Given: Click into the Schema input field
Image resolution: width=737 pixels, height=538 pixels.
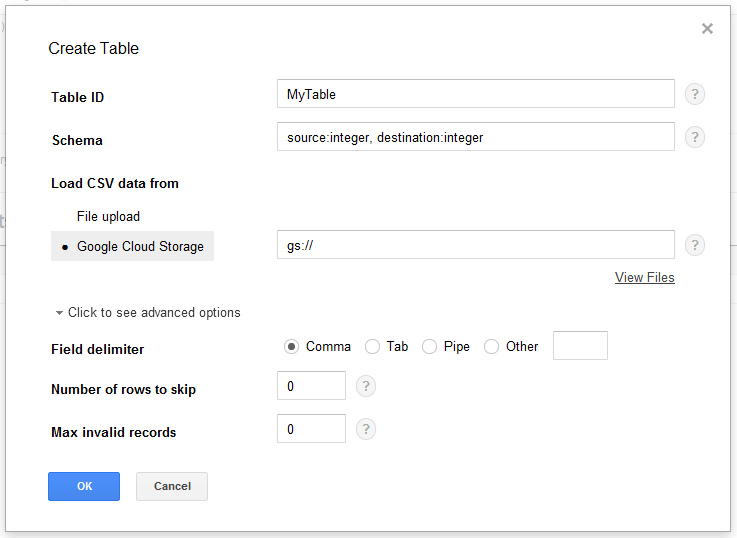Looking at the screenshot, I should pyautogui.click(x=475, y=137).
